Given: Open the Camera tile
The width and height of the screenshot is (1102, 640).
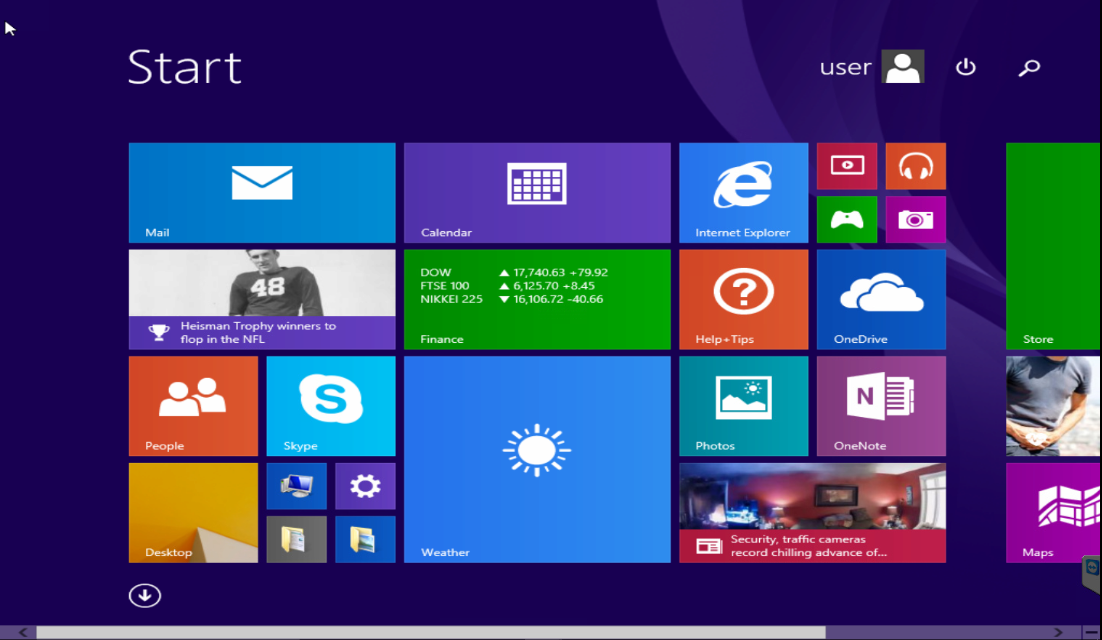Looking at the screenshot, I should pyautogui.click(x=916, y=220).
